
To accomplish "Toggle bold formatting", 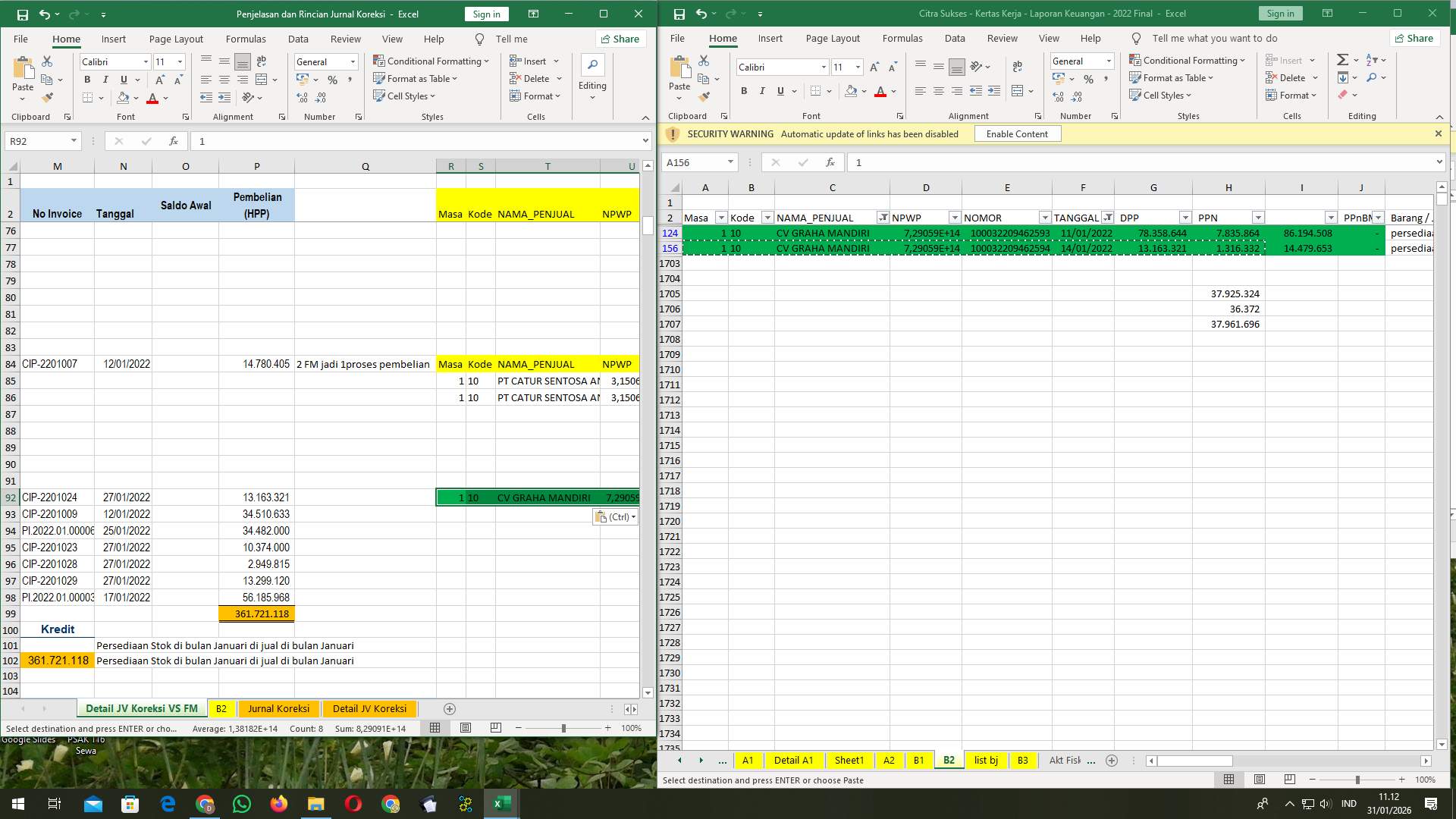I will click(x=86, y=79).
